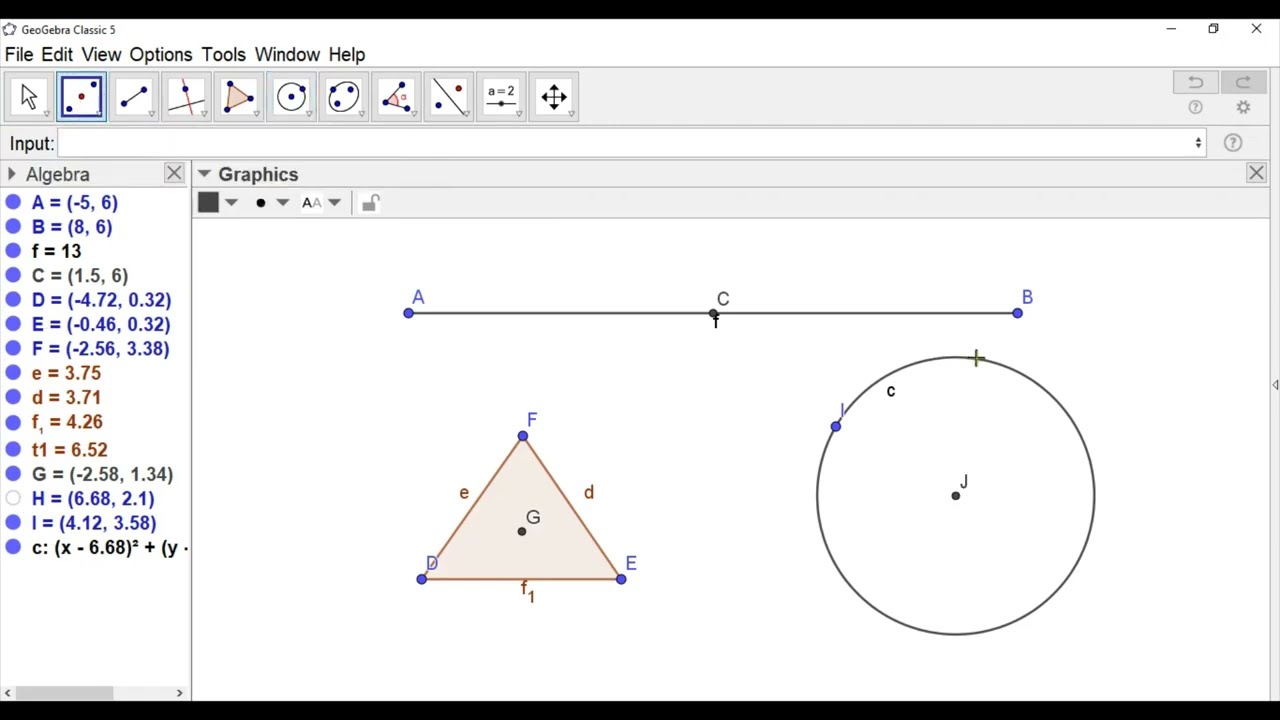Select the Perpendicular Line tool
Image resolution: width=1280 pixels, height=720 pixels.
pos(186,97)
